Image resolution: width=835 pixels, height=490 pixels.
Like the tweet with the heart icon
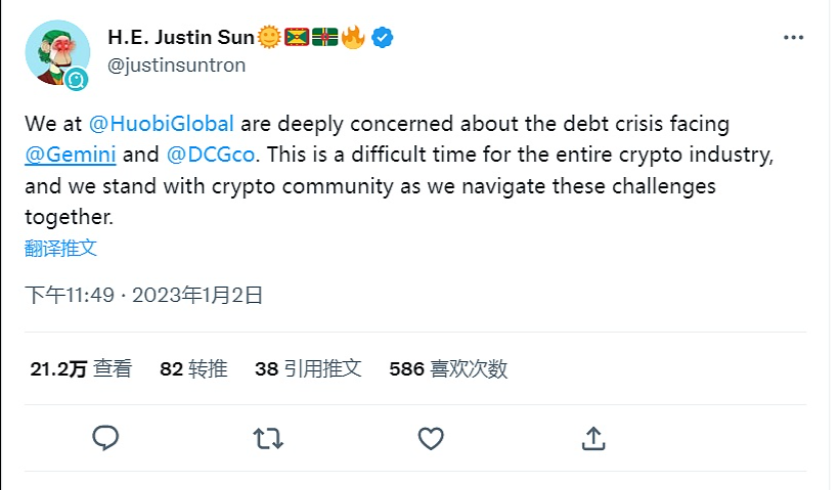click(x=430, y=437)
